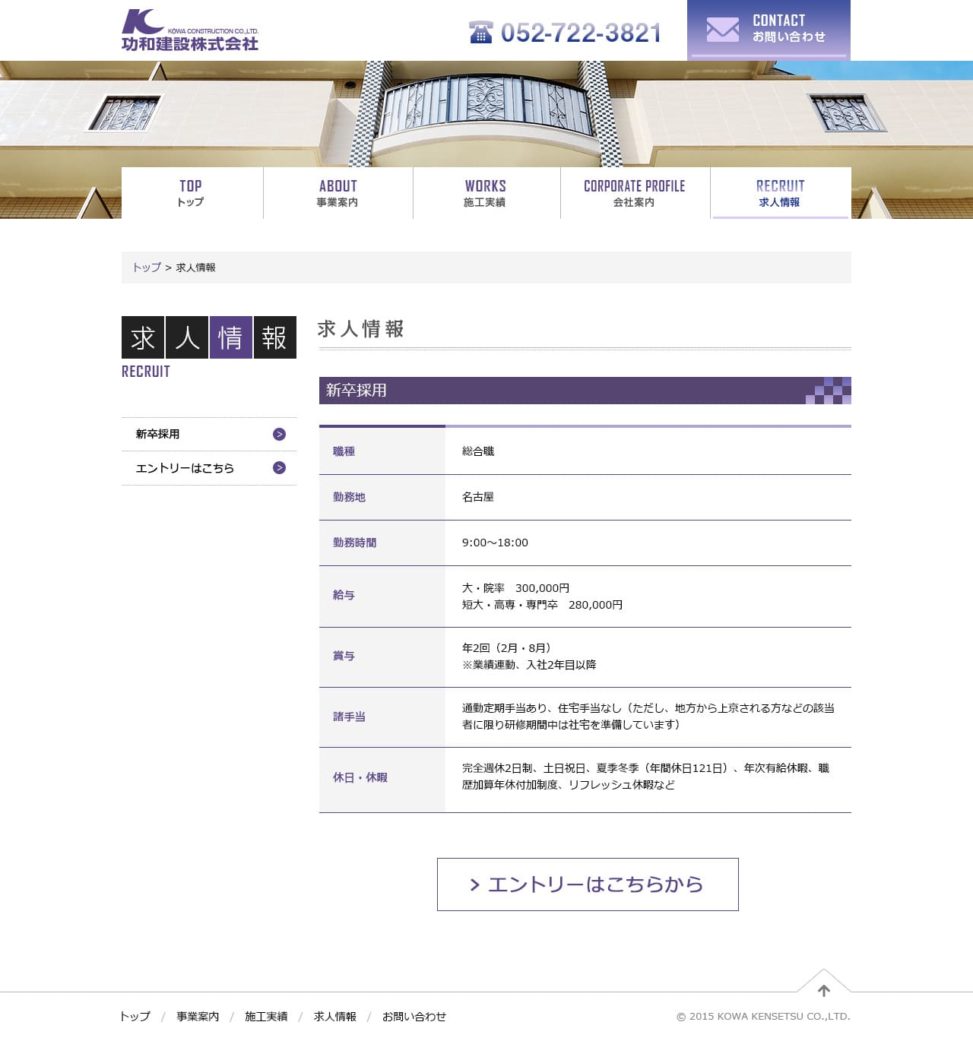Click the 事業案内 footer link
Screen dimensions: 973x1041
(x=198, y=1017)
